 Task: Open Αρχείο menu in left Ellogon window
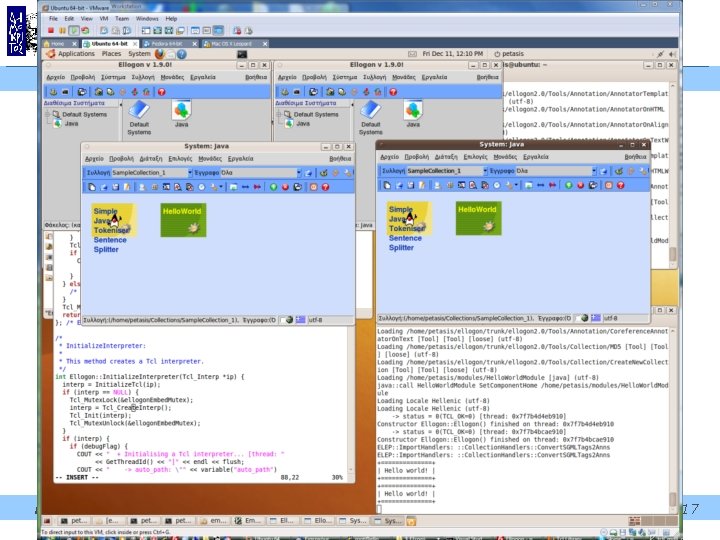click(x=56, y=77)
